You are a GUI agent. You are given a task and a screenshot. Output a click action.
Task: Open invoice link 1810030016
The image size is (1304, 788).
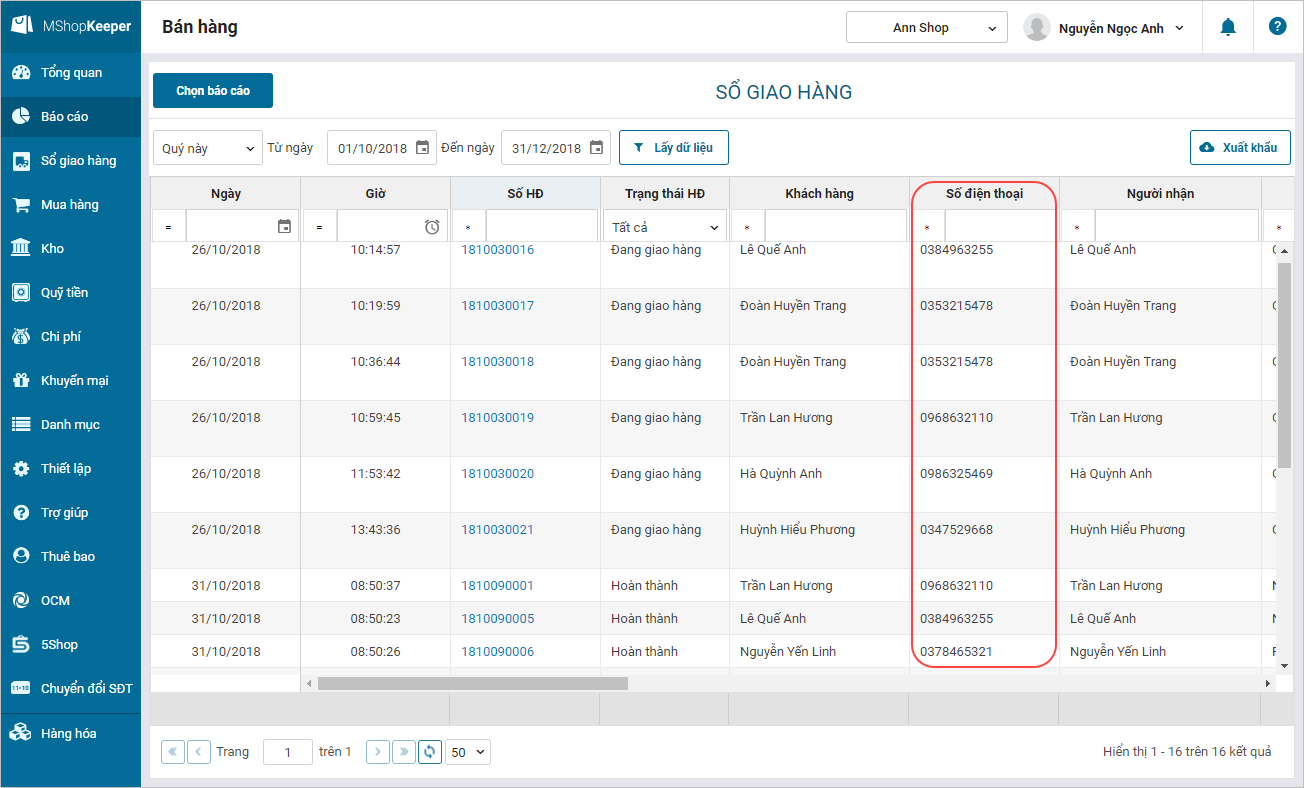[497, 250]
